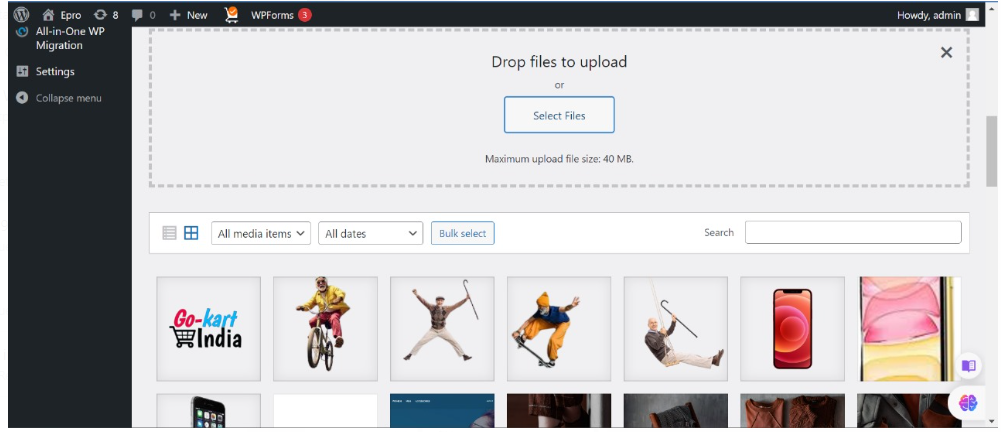1001x432 pixels.
Task: Switch to grid view icon
Action: (x=191, y=233)
